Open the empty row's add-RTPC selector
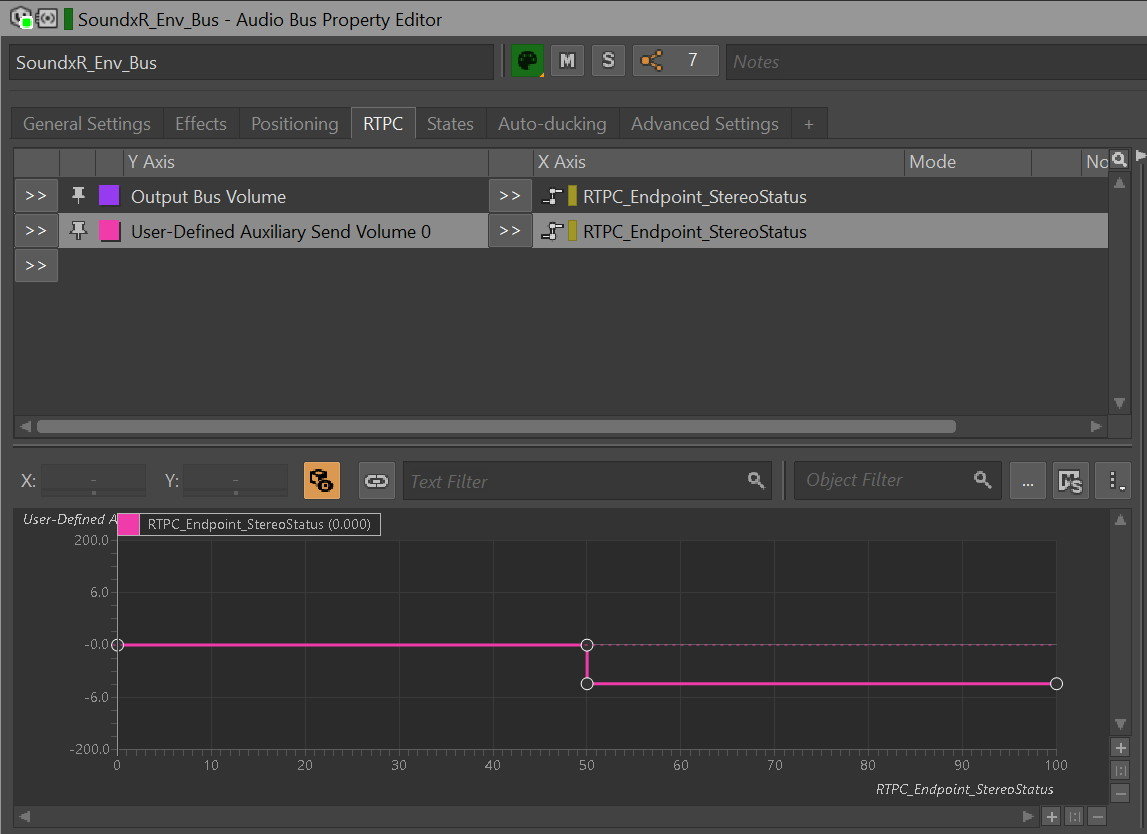This screenshot has height=834, width=1147. click(x=36, y=266)
